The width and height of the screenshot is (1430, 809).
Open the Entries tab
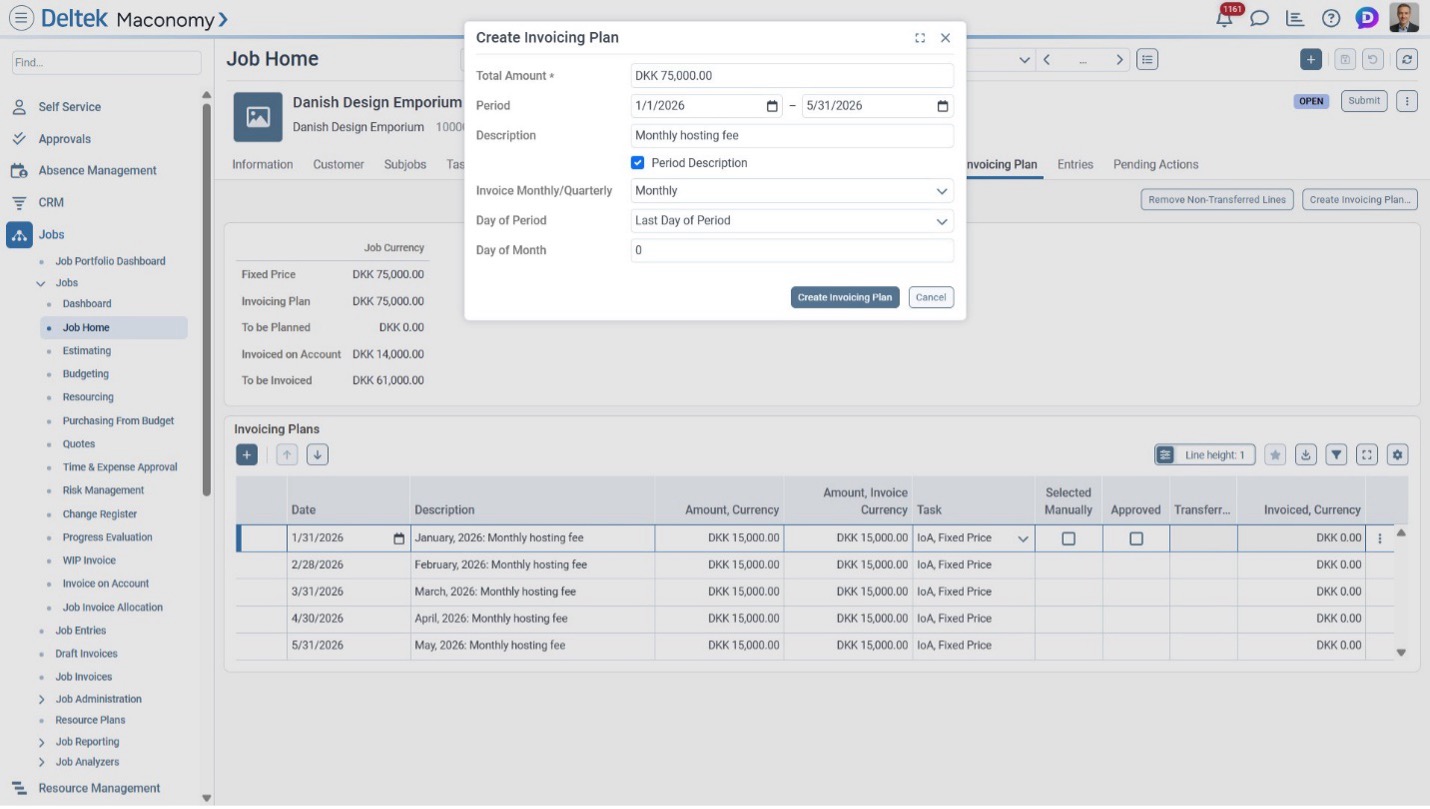1074,164
